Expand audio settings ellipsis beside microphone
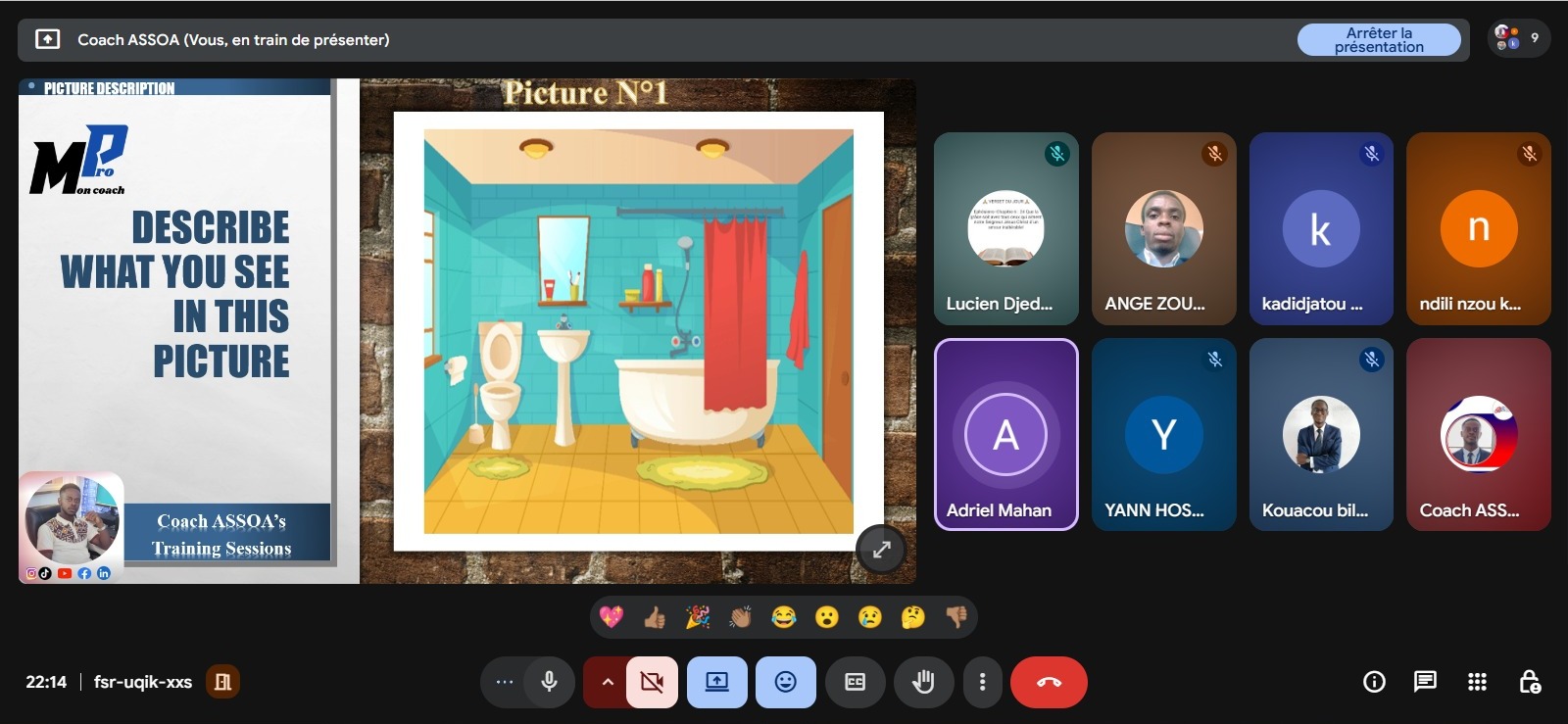 click(505, 682)
